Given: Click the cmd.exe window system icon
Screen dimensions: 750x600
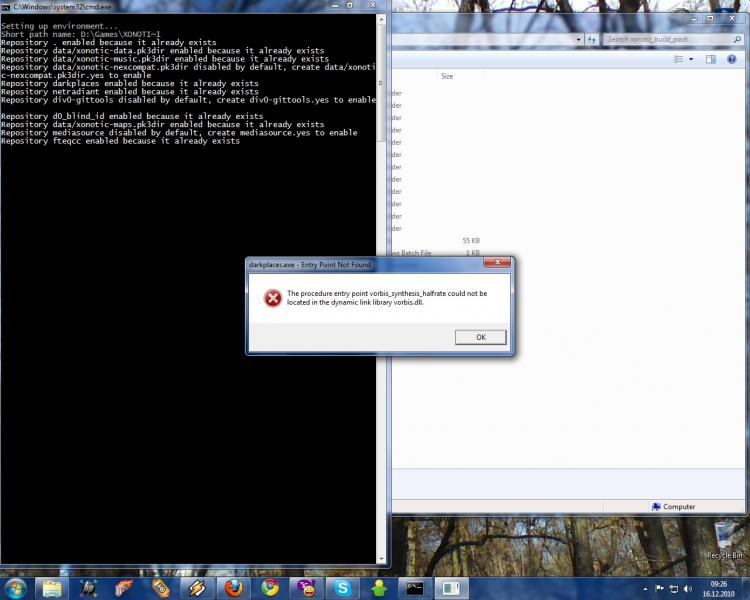Looking at the screenshot, I should tap(6, 7).
